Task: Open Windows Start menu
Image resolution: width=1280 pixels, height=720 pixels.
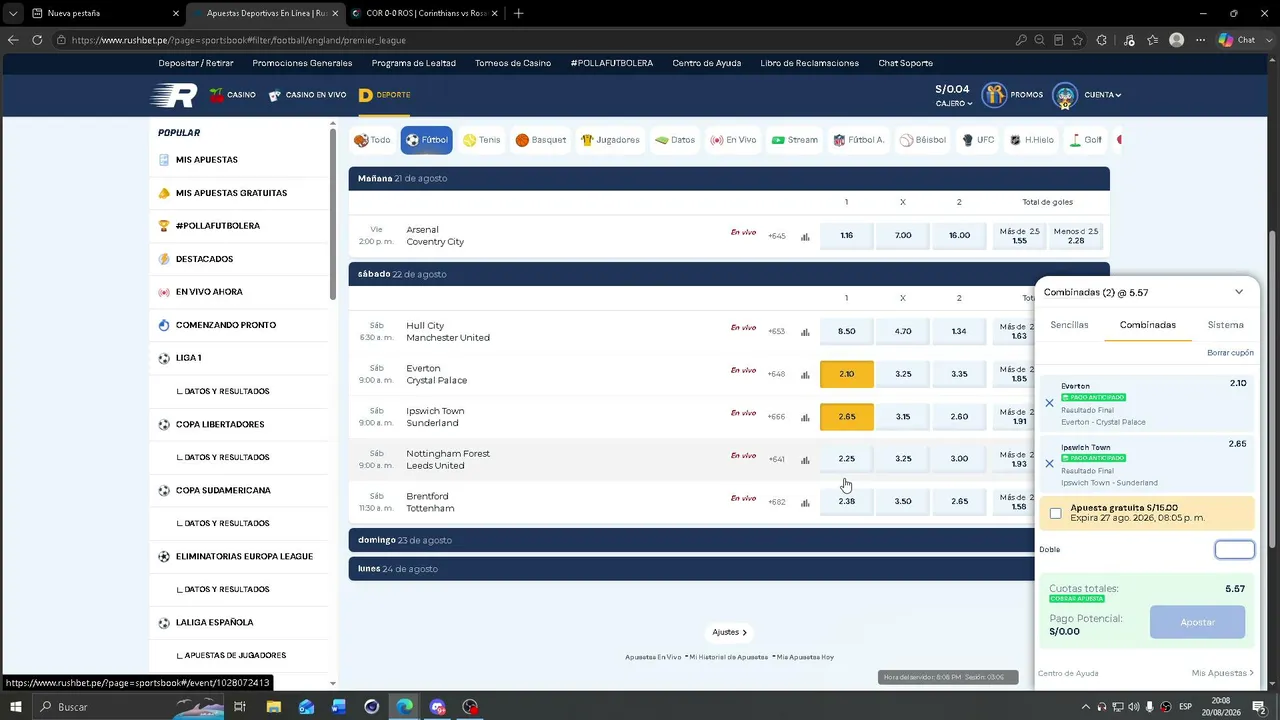Action: click(15, 707)
